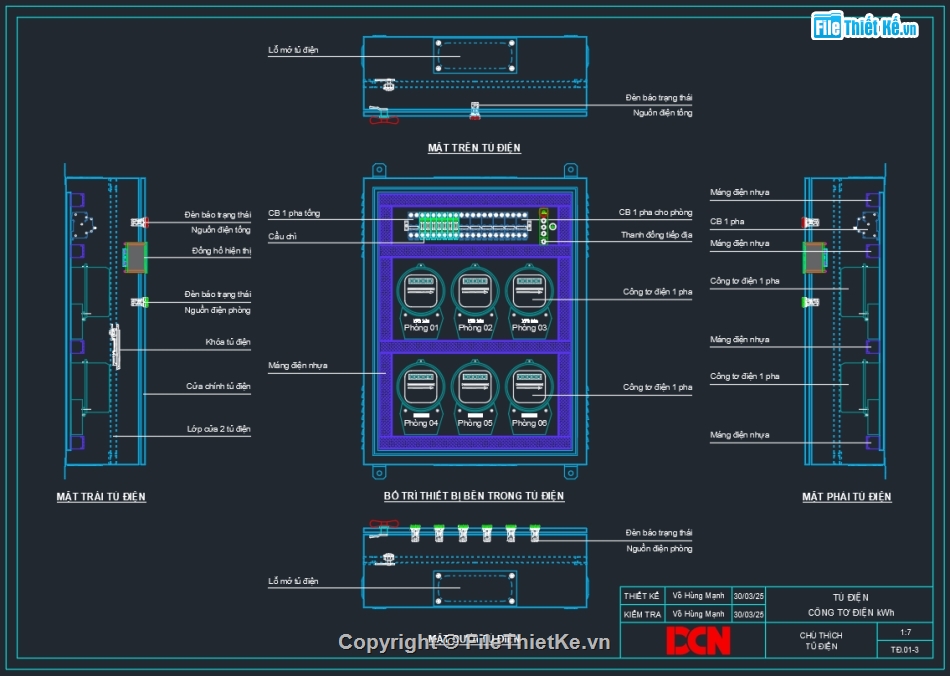This screenshot has height=676, width=950.
Task: Click "Lỗ mở tủ điện" label of the top view
Action: tap(293, 50)
